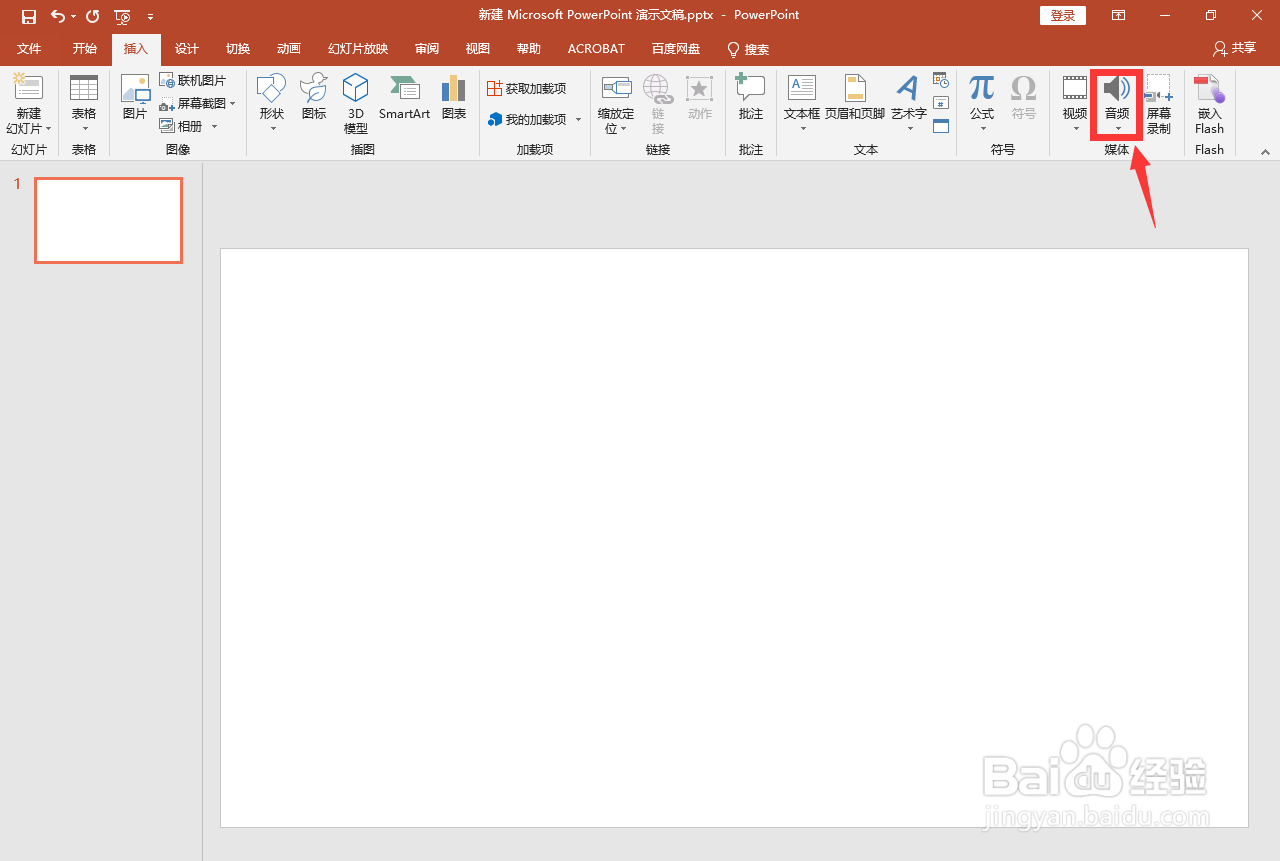This screenshot has height=861, width=1280.
Task: Open the 百度网盘 tab
Action: (x=676, y=49)
